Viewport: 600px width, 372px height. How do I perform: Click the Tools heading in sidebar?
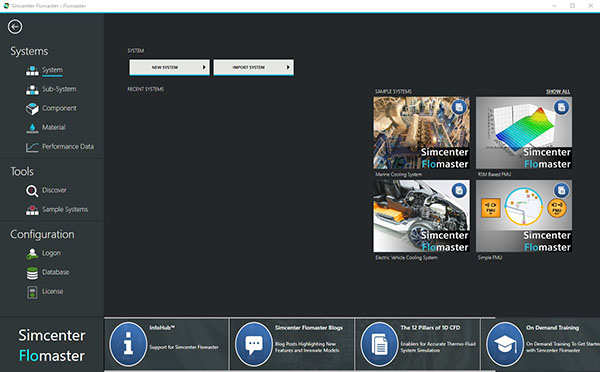coord(22,171)
